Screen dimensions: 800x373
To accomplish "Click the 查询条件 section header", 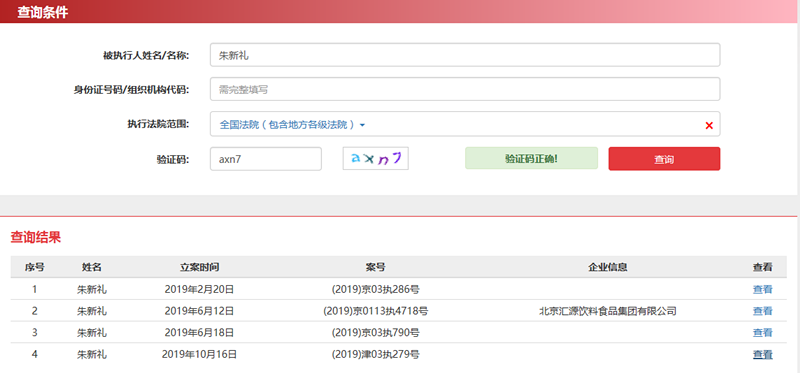I will click(42, 12).
